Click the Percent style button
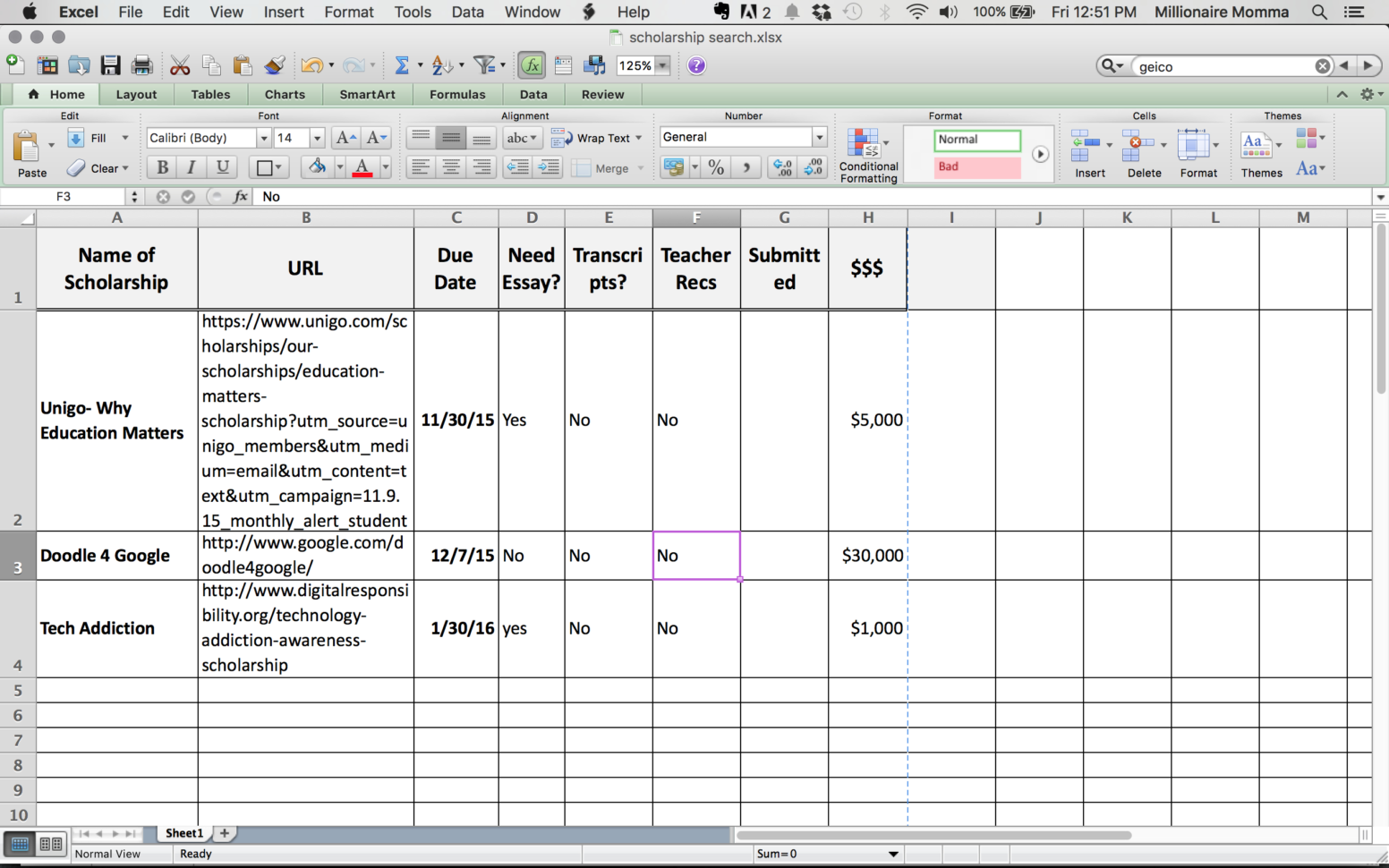This screenshot has height=868, width=1389. pos(716,167)
